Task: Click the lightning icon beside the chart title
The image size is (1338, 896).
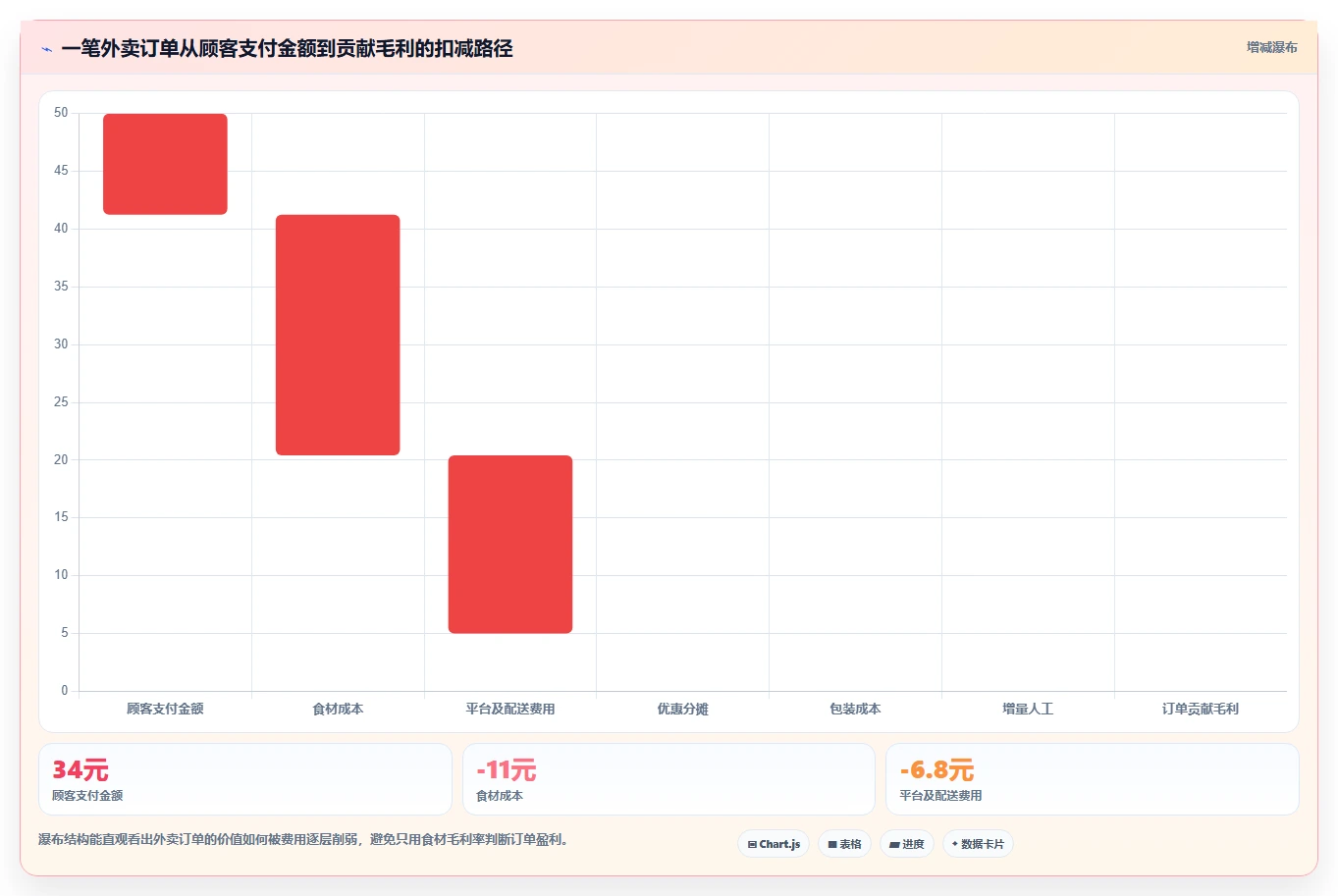Action: tap(46, 49)
